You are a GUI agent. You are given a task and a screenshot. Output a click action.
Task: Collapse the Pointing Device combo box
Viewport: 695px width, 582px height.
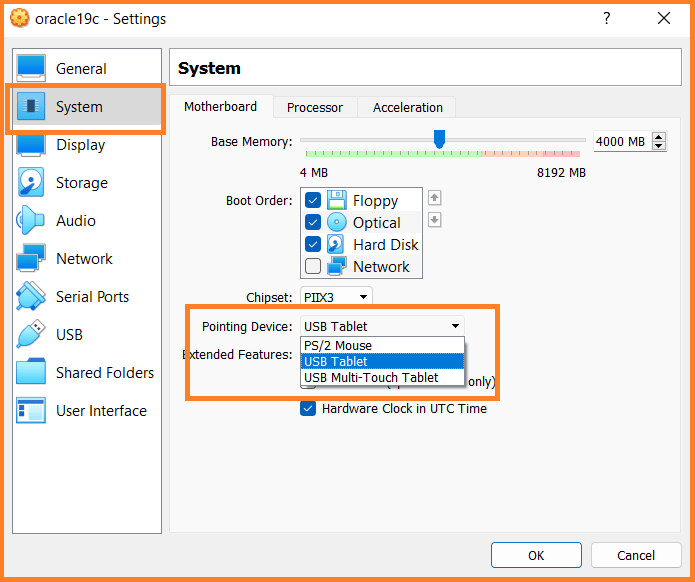382,326
